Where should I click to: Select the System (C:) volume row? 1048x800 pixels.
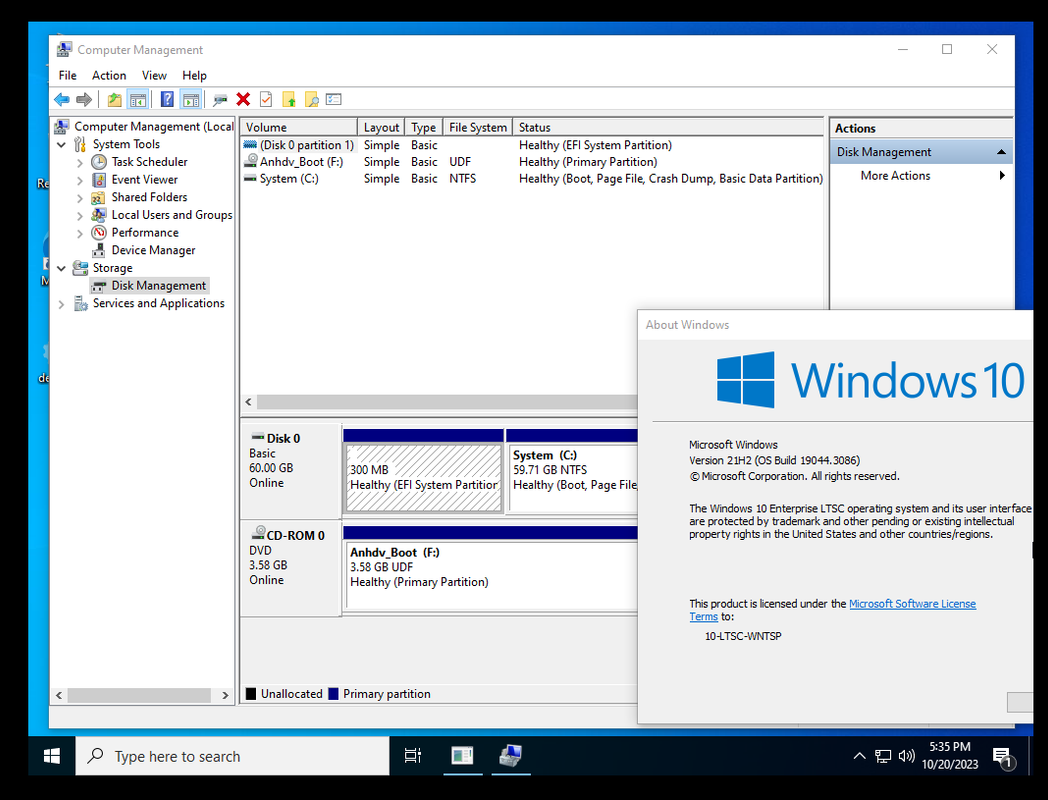(532, 178)
